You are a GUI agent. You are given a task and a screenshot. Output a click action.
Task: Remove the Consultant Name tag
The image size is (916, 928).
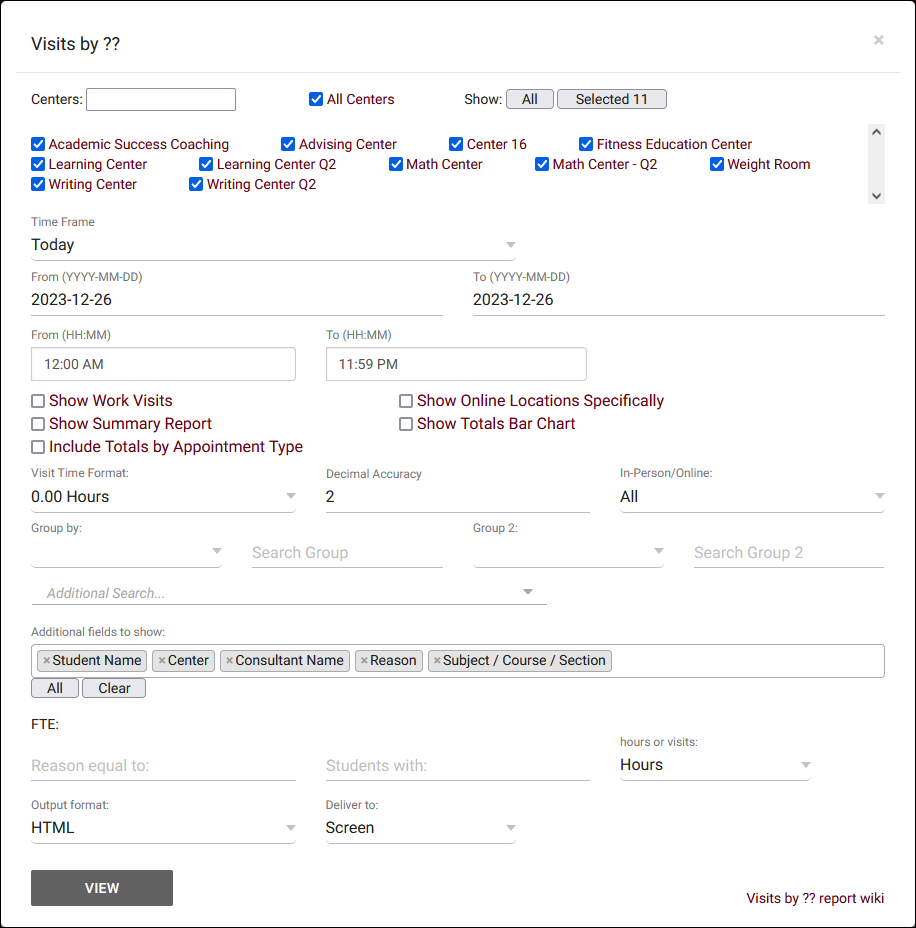point(229,661)
